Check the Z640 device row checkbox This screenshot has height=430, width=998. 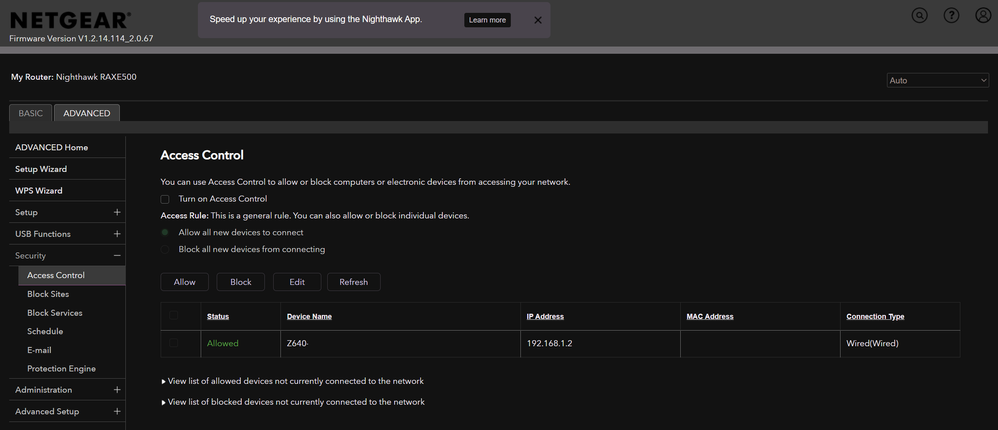tap(175, 343)
